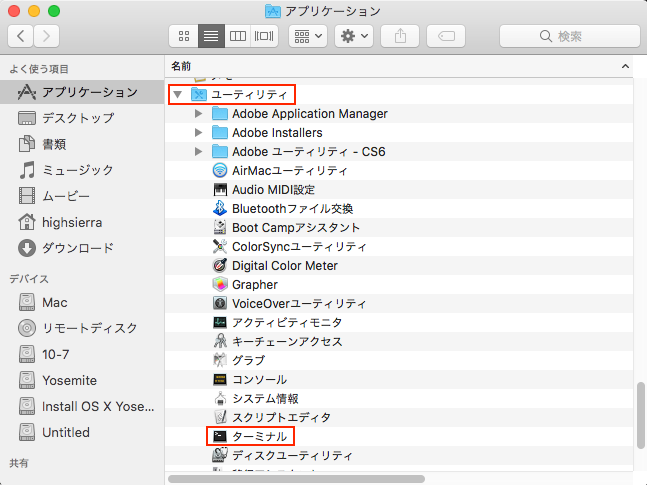
Task: Select the Adobe Application Manager folder icon
Action: pos(220,114)
